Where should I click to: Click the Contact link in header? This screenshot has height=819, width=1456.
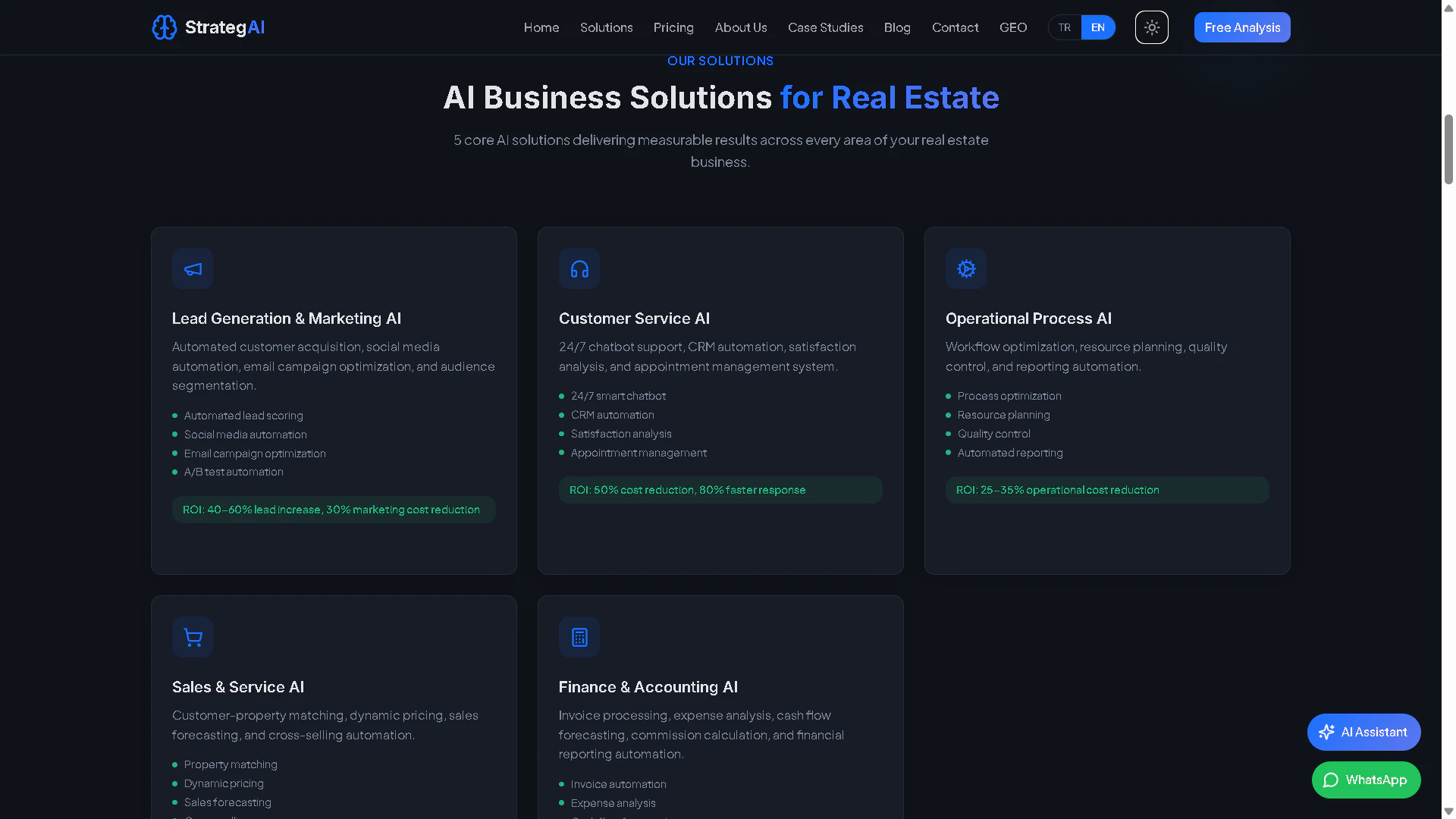955,27
